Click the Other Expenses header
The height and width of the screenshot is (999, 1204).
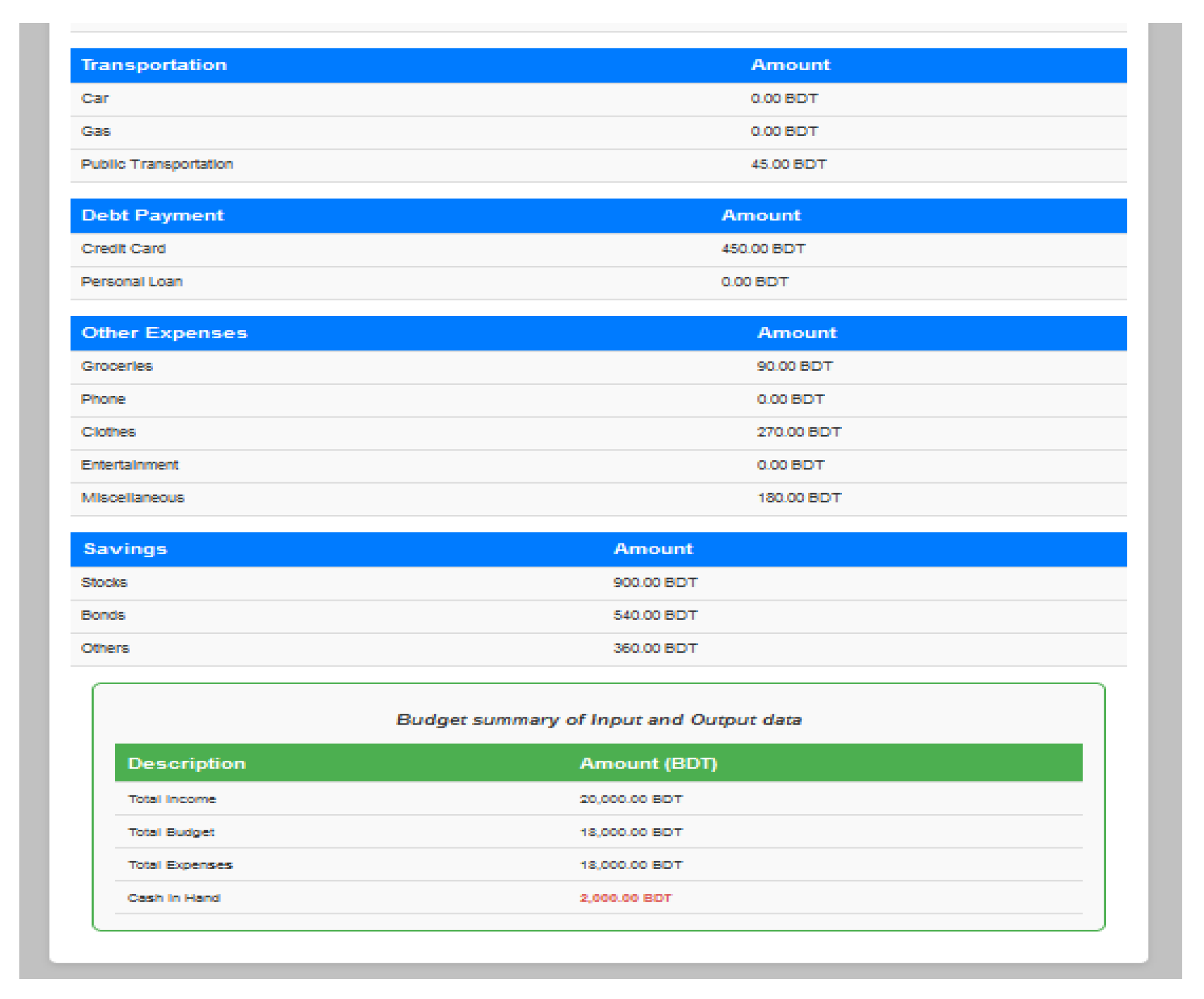pos(164,333)
